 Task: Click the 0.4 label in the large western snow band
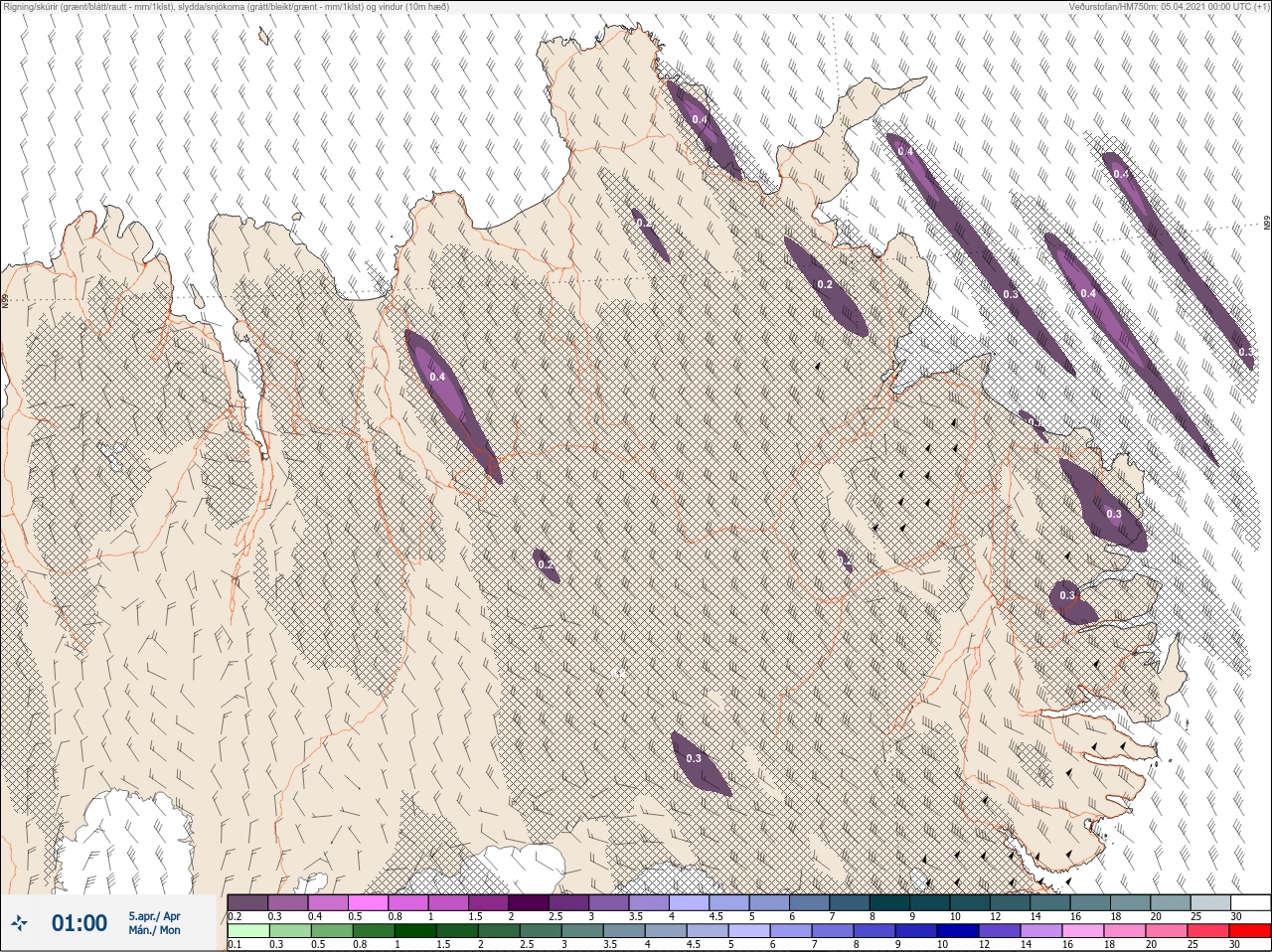437,377
